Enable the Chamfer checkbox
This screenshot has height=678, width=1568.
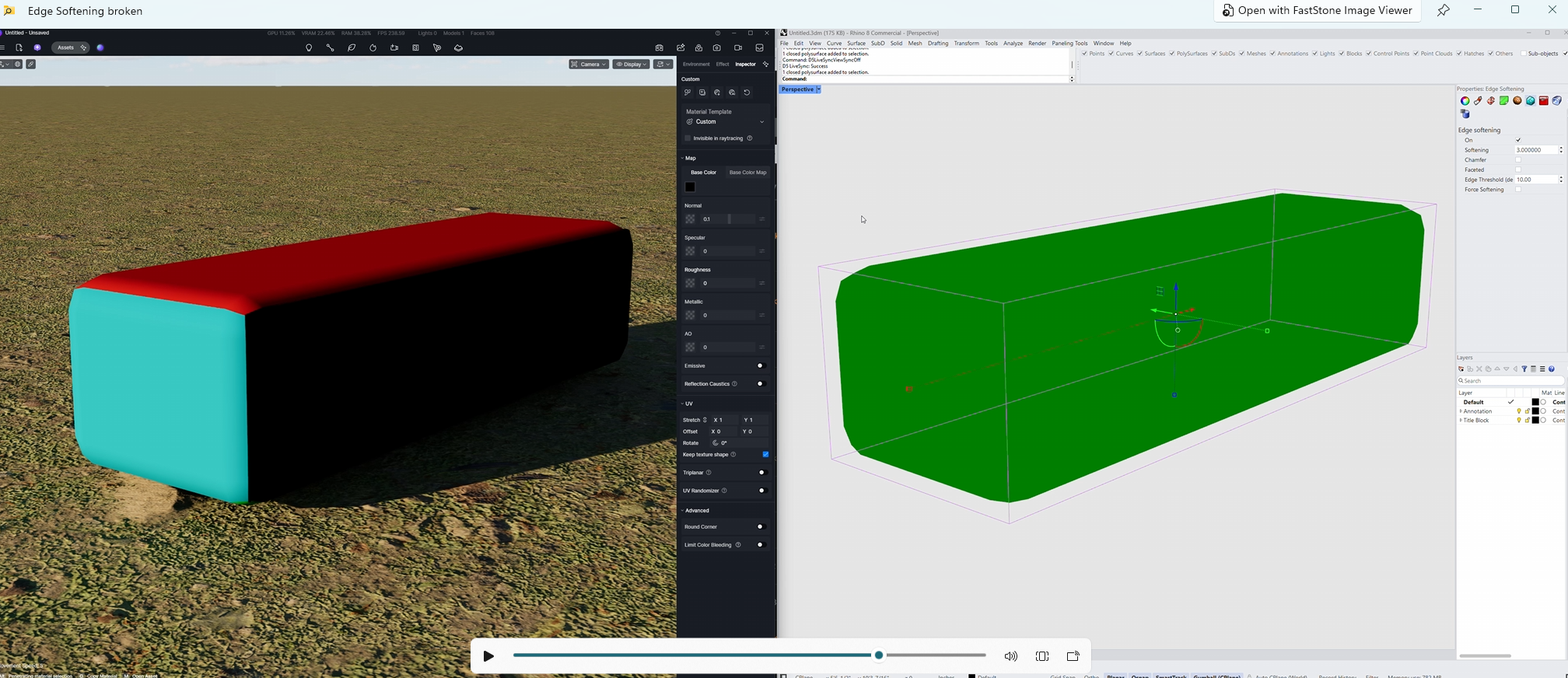[x=1518, y=160]
